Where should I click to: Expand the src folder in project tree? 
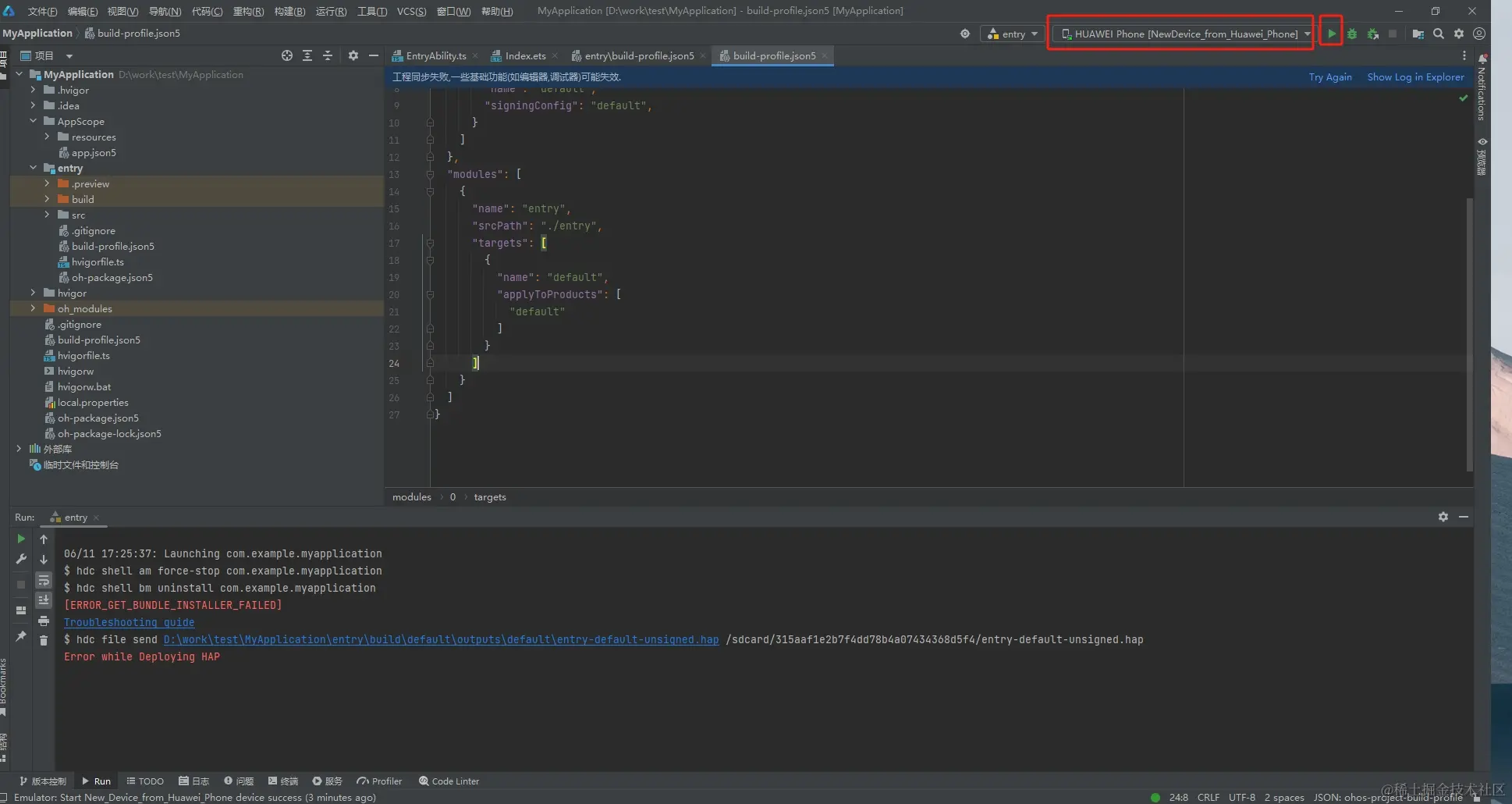(47, 215)
